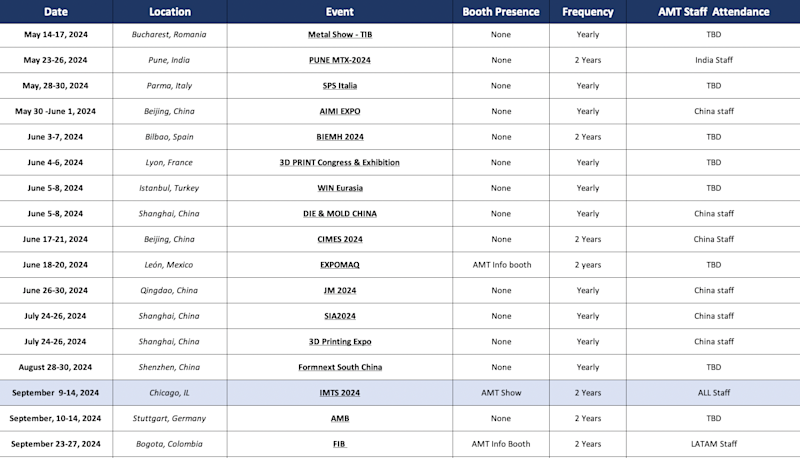800x458 pixels.
Task: Follow the SPS Italia link
Action: pyautogui.click(x=340, y=86)
